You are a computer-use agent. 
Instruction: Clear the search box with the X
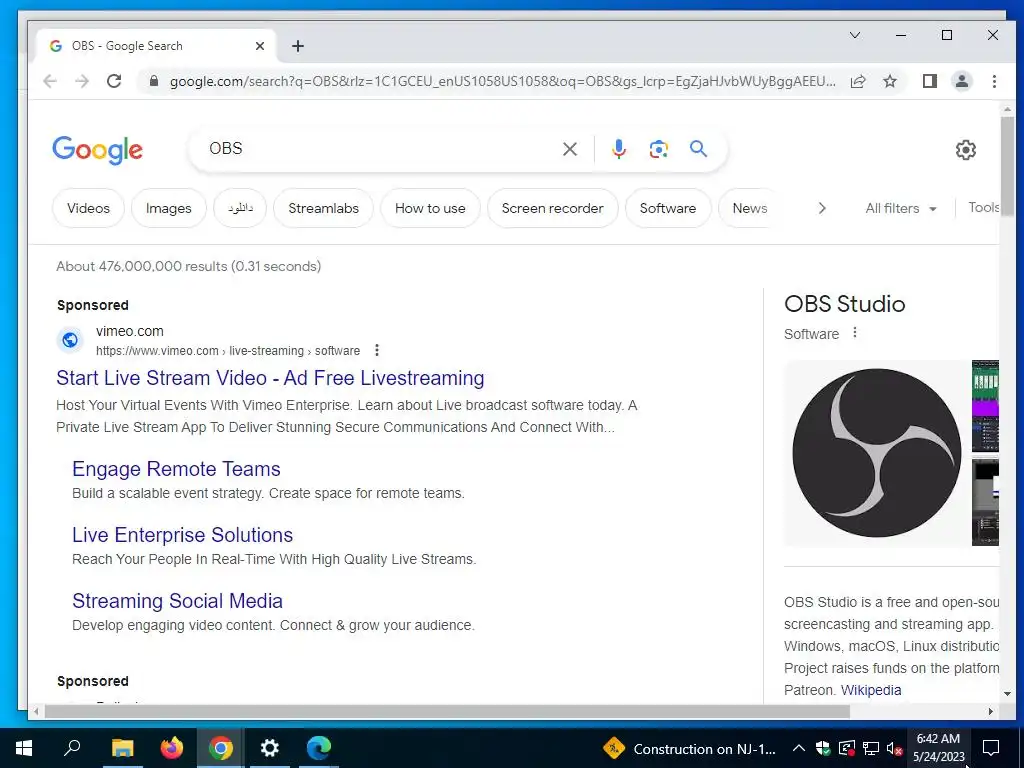point(569,149)
